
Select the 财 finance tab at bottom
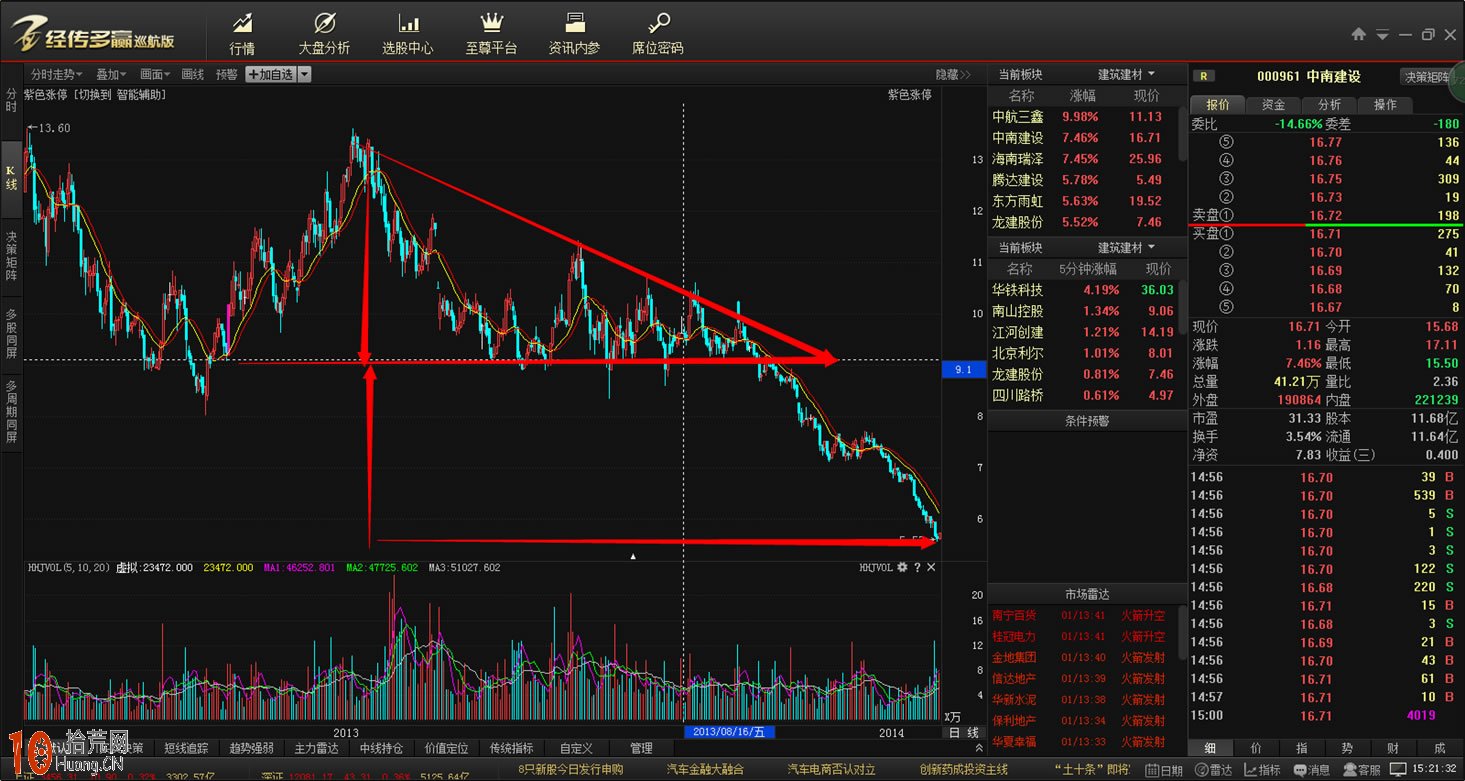[1393, 747]
